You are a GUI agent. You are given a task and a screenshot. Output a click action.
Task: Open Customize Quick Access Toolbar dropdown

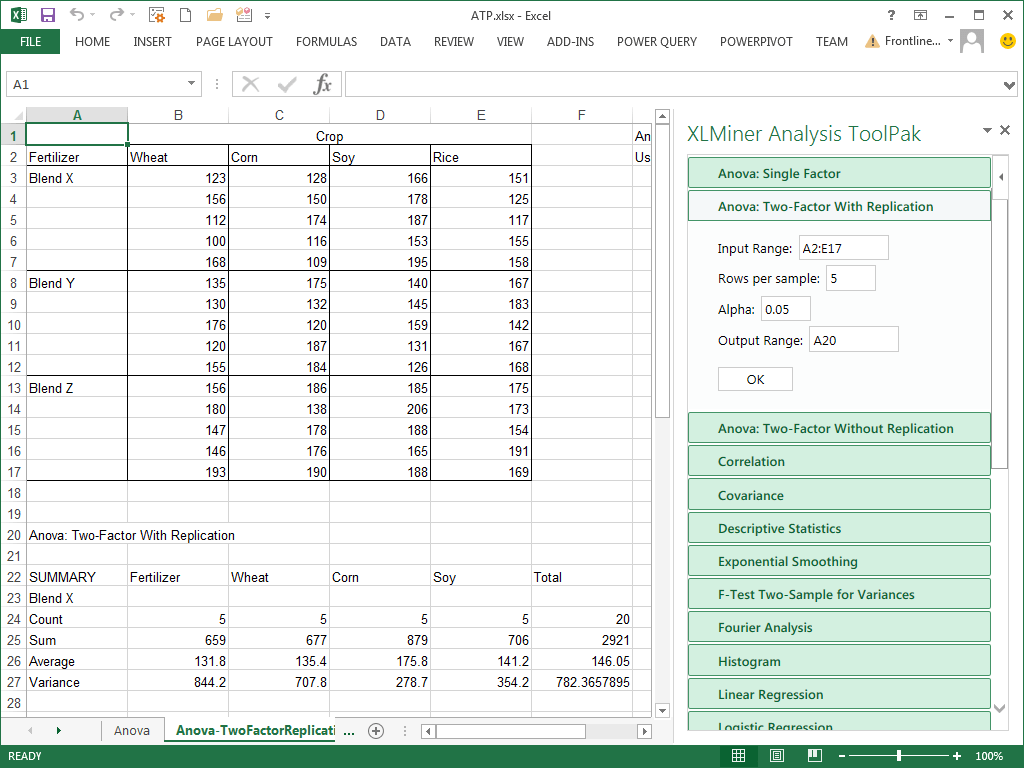[266, 15]
